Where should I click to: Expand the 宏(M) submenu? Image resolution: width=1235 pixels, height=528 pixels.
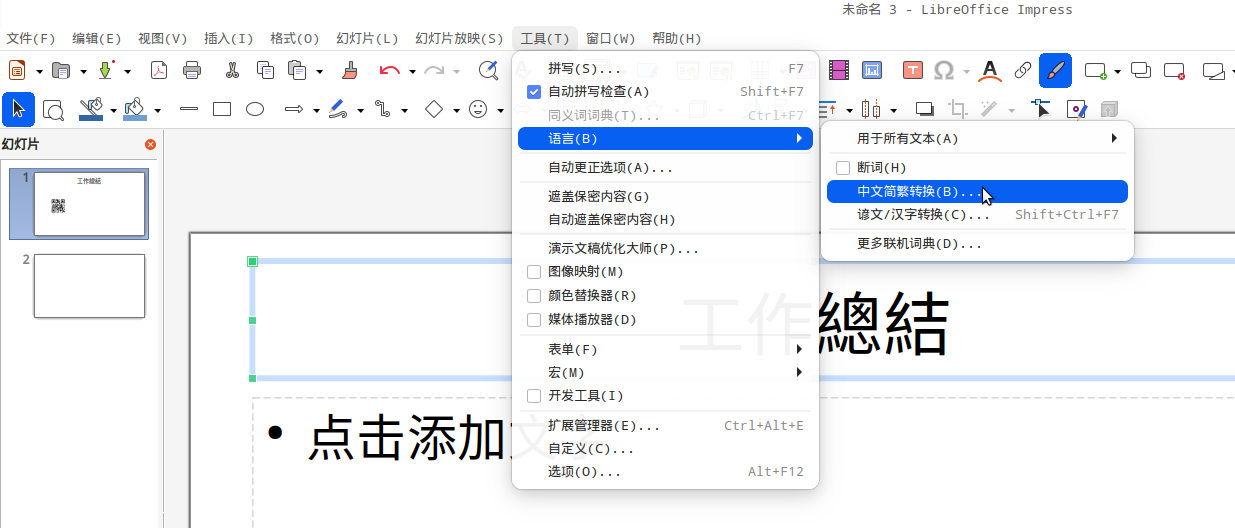pyautogui.click(x=665, y=372)
